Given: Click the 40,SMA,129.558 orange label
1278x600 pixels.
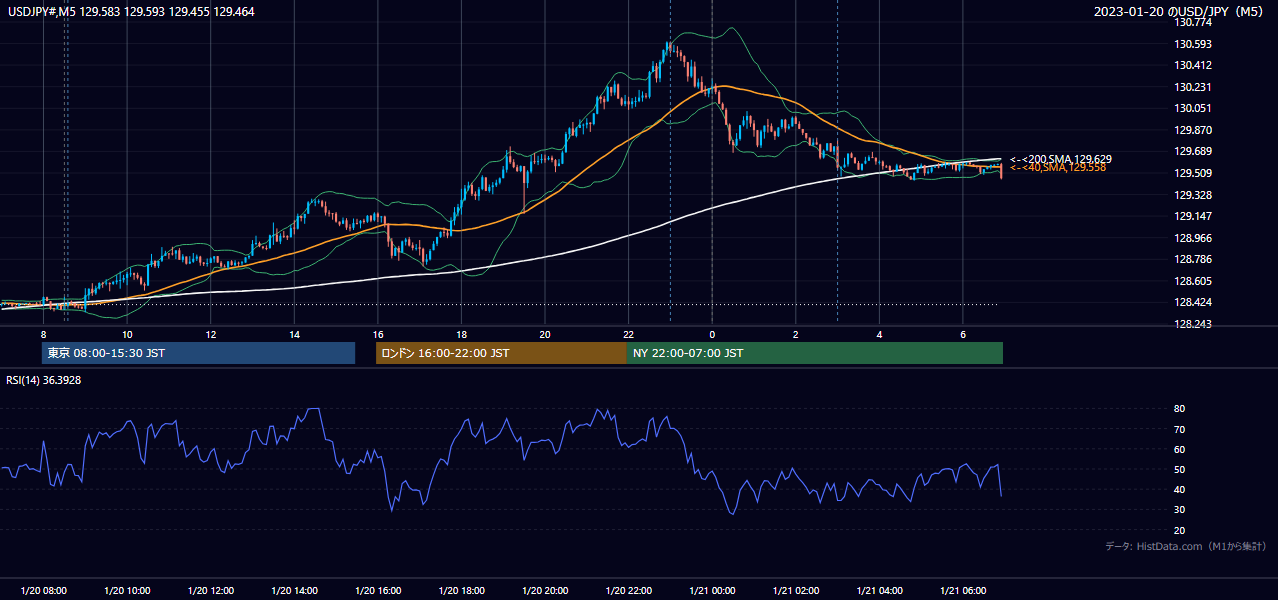Looking at the screenshot, I should click(1058, 167).
